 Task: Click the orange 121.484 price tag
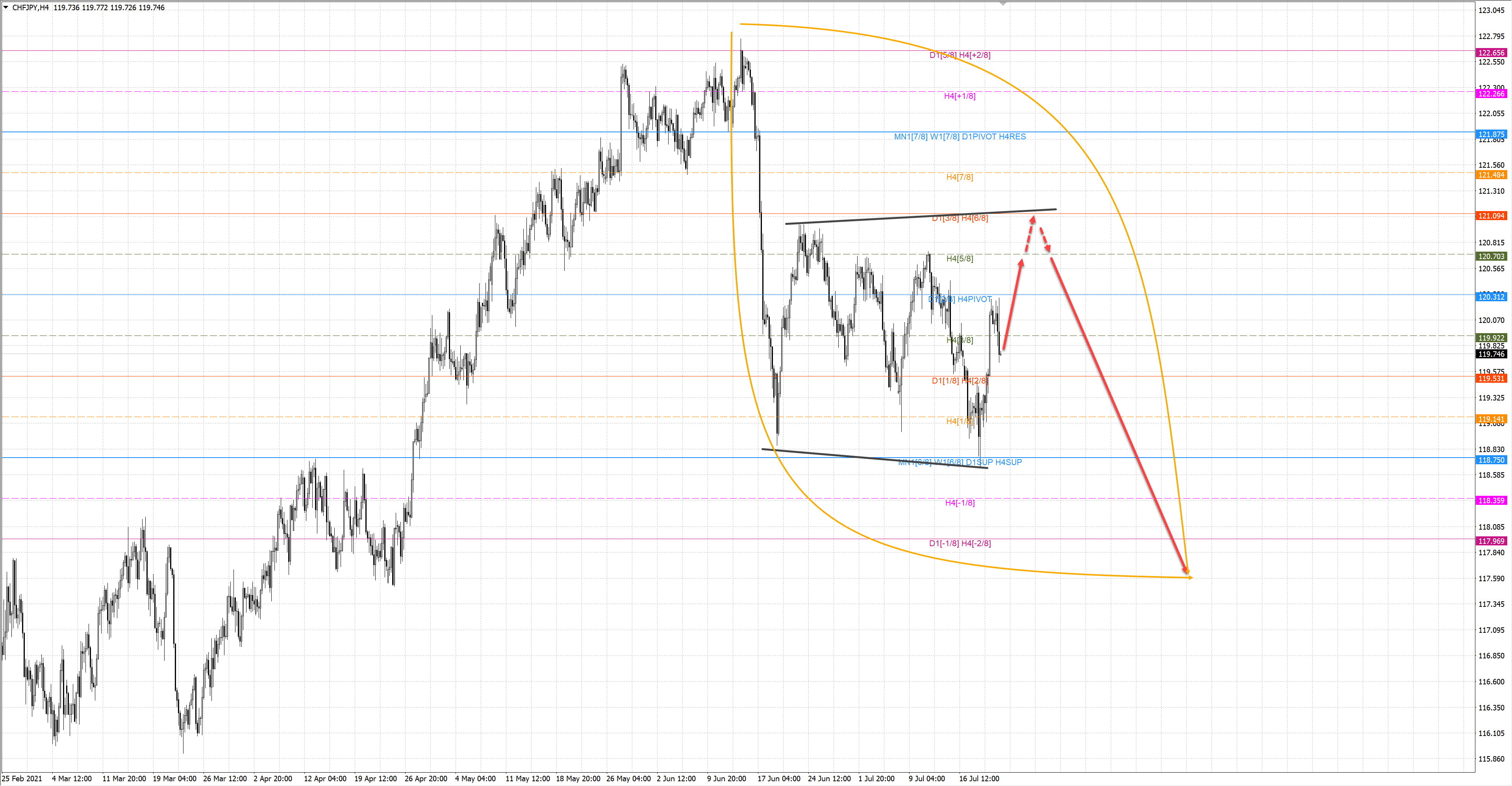click(x=1491, y=175)
